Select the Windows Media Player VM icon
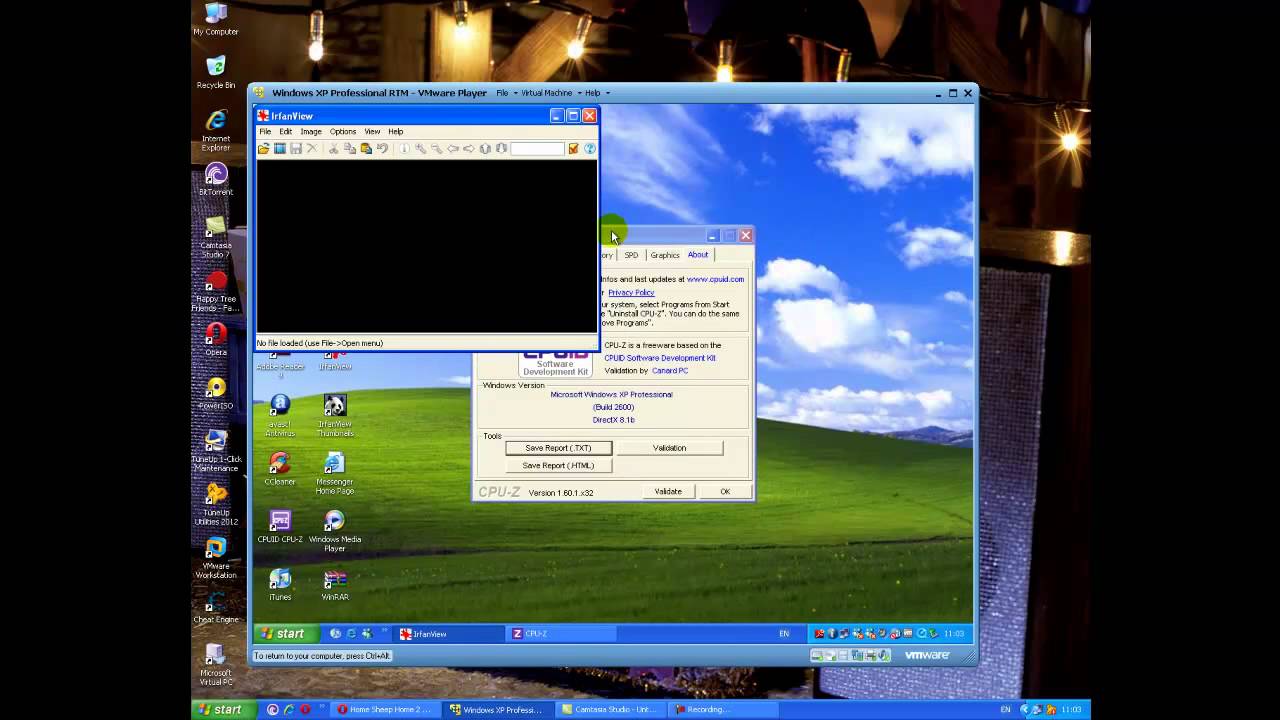Viewport: 1280px width, 720px height. coord(335,531)
